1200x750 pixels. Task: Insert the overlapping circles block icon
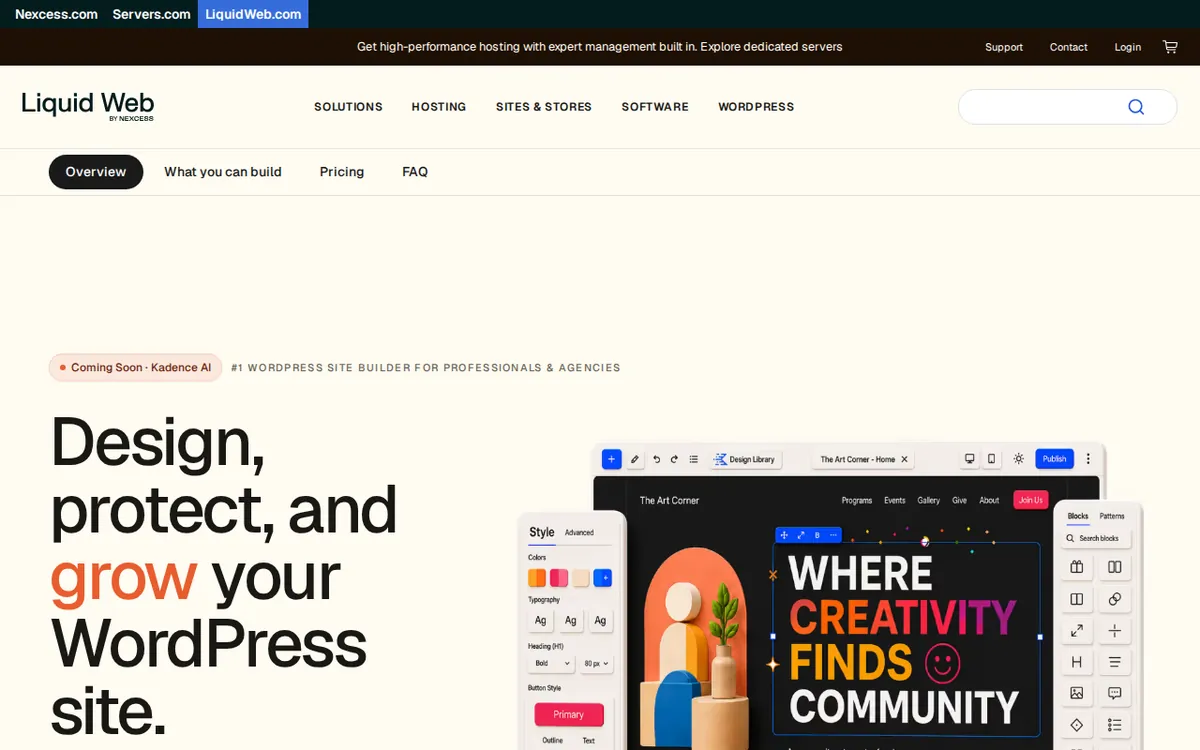pos(1114,599)
